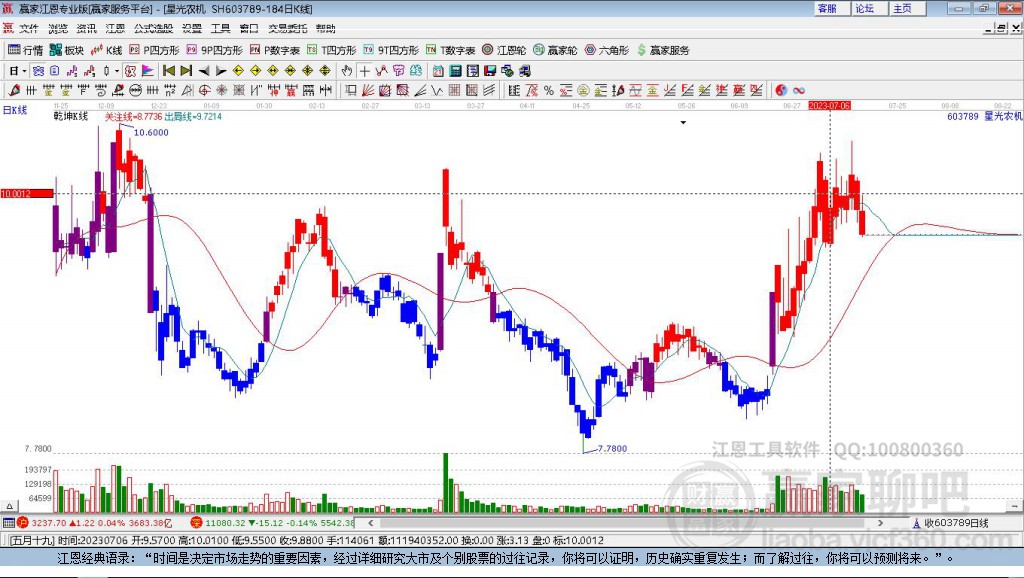This screenshot has height=578, width=1024.
Task: Click the small black triangle above chart
Action: click(683, 122)
